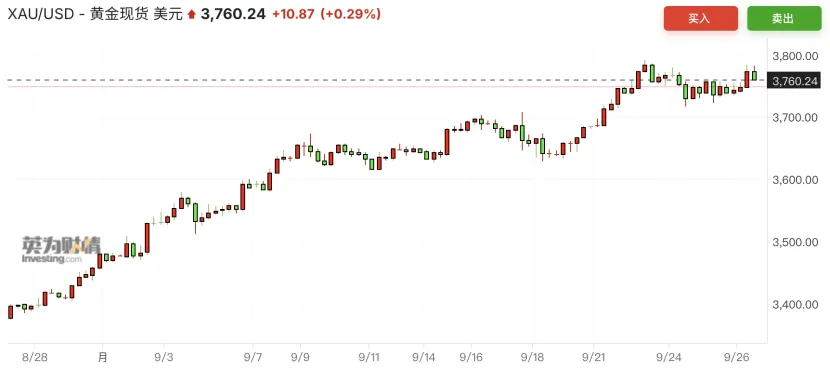The height and width of the screenshot is (376, 830).
Task: Click the green 卖出 sell button
Action: click(783, 19)
